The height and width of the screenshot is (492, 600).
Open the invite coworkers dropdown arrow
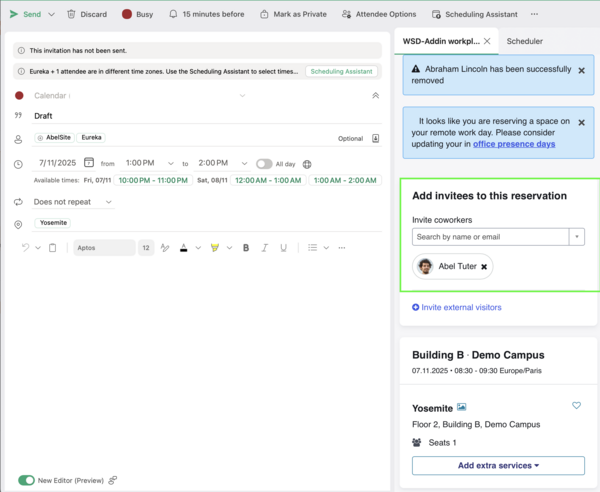click(x=577, y=237)
